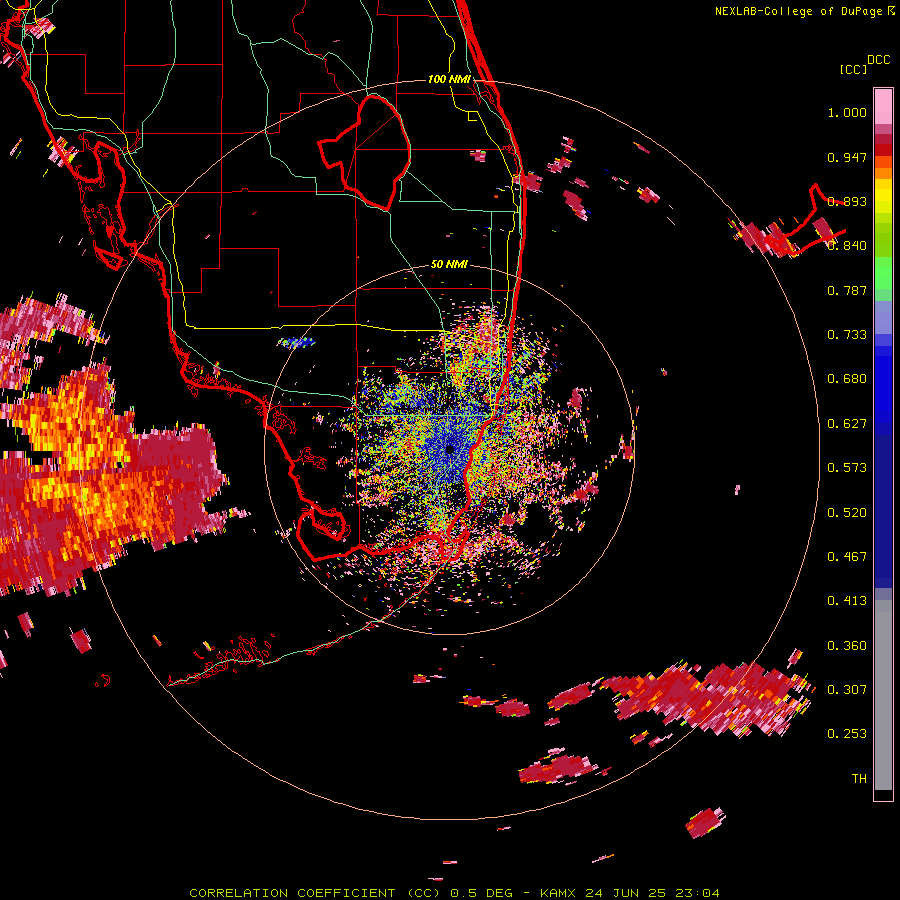Select the 0.360 scale value
This screenshot has width=900, height=900.
847,646
